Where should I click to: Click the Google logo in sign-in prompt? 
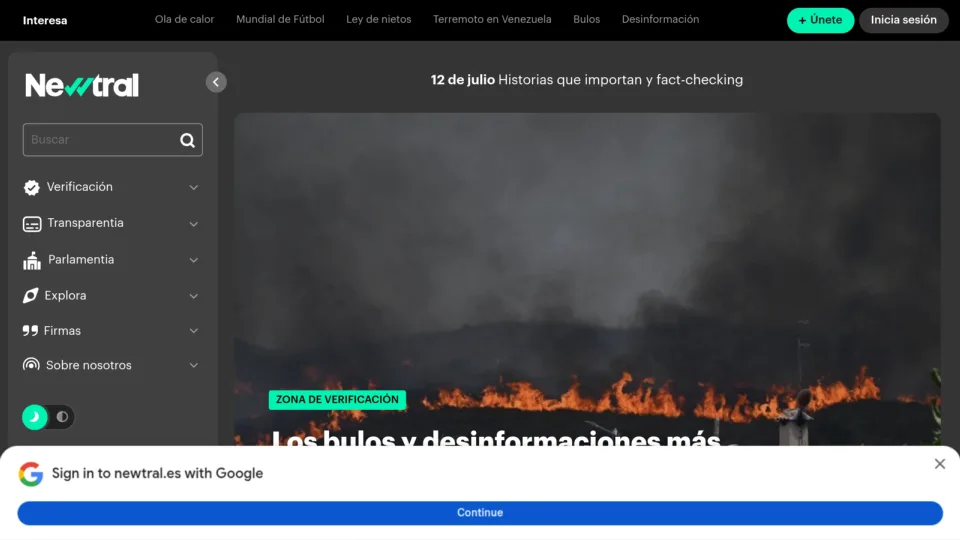31,474
